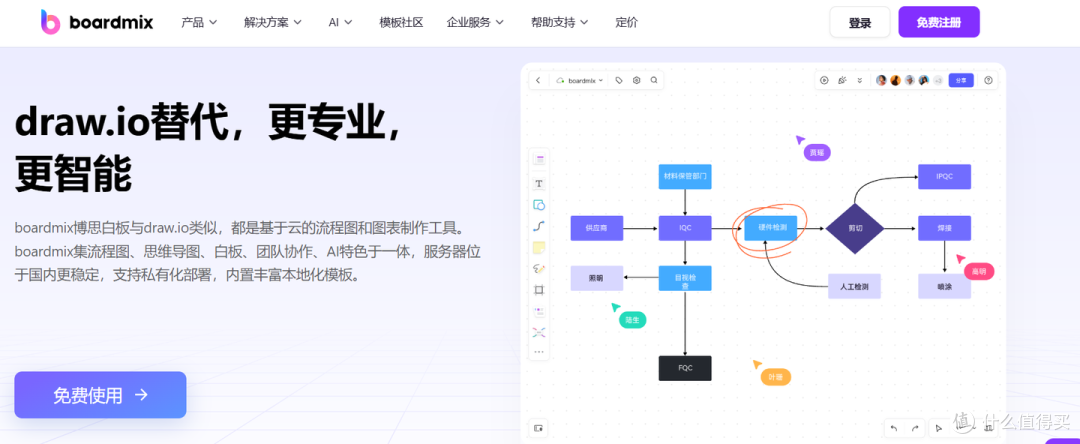
Task: Click the tag icon in the whiteboard toolbar
Action: 619,80
